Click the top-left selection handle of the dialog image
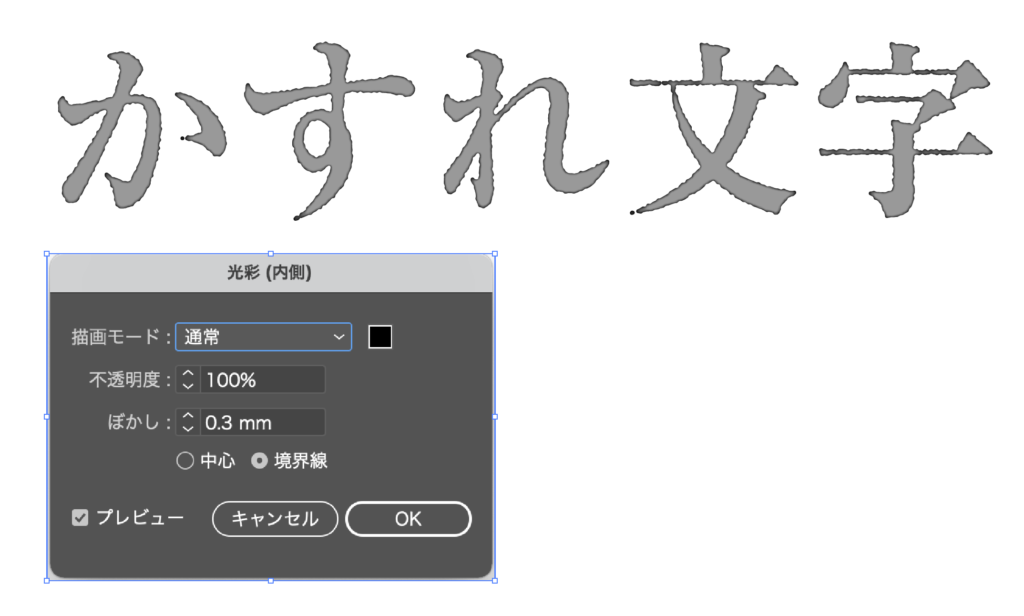The height and width of the screenshot is (616, 1024). [47, 253]
